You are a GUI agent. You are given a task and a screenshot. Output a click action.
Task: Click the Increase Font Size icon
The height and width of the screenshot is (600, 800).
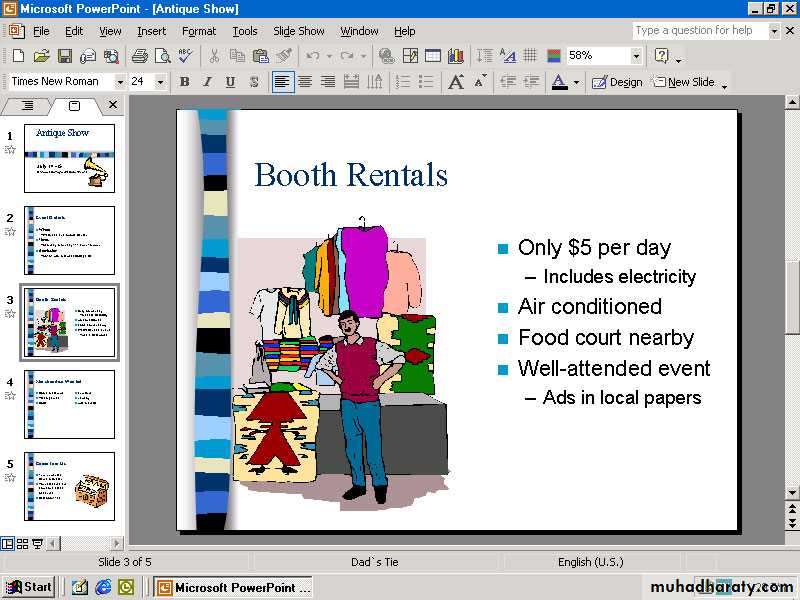[456, 82]
